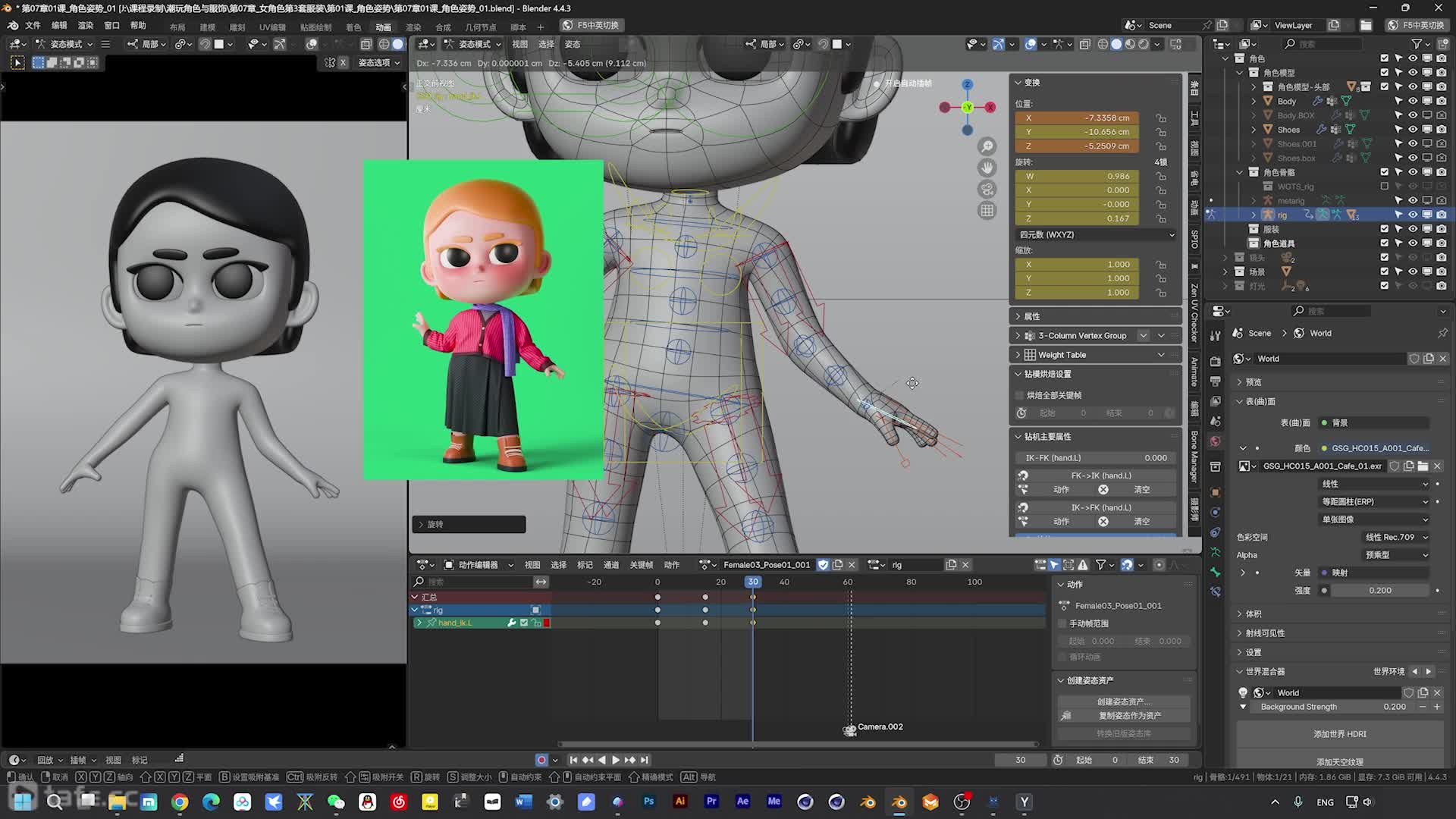Viewport: 1456px width, 819px height.
Task: Toggle the 服装 collection checkbox
Action: [x=1385, y=229]
